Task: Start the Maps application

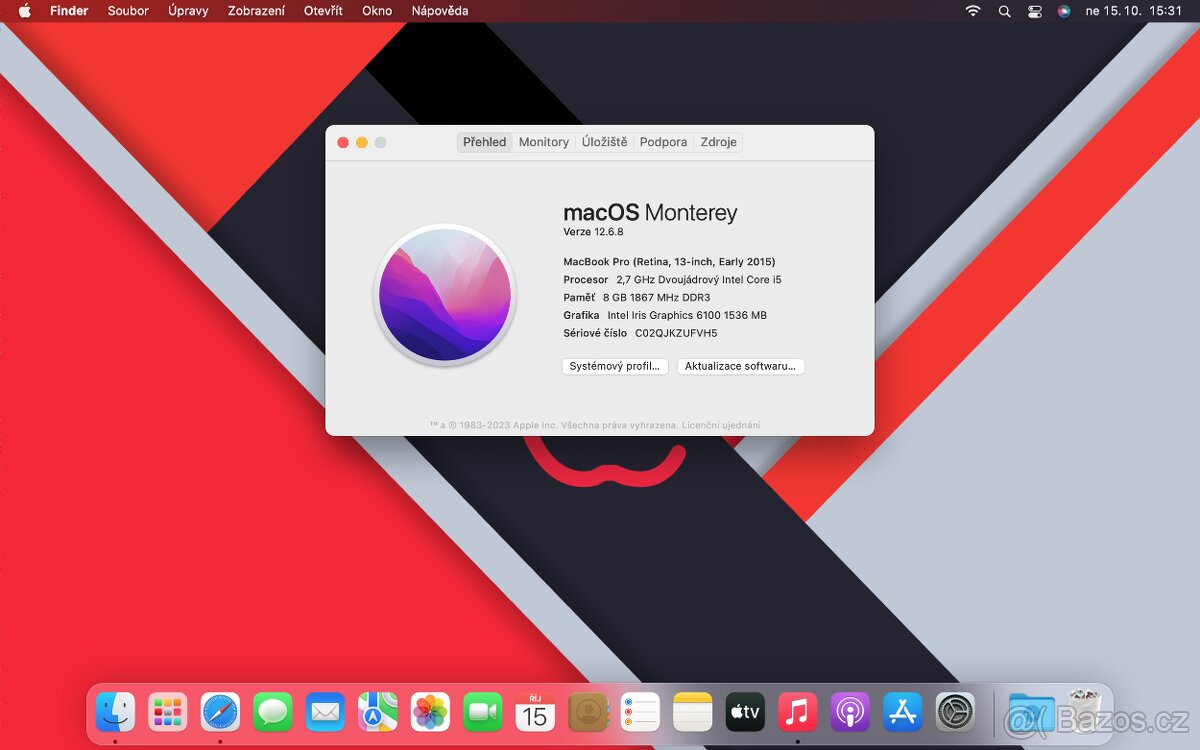Action: 377,712
